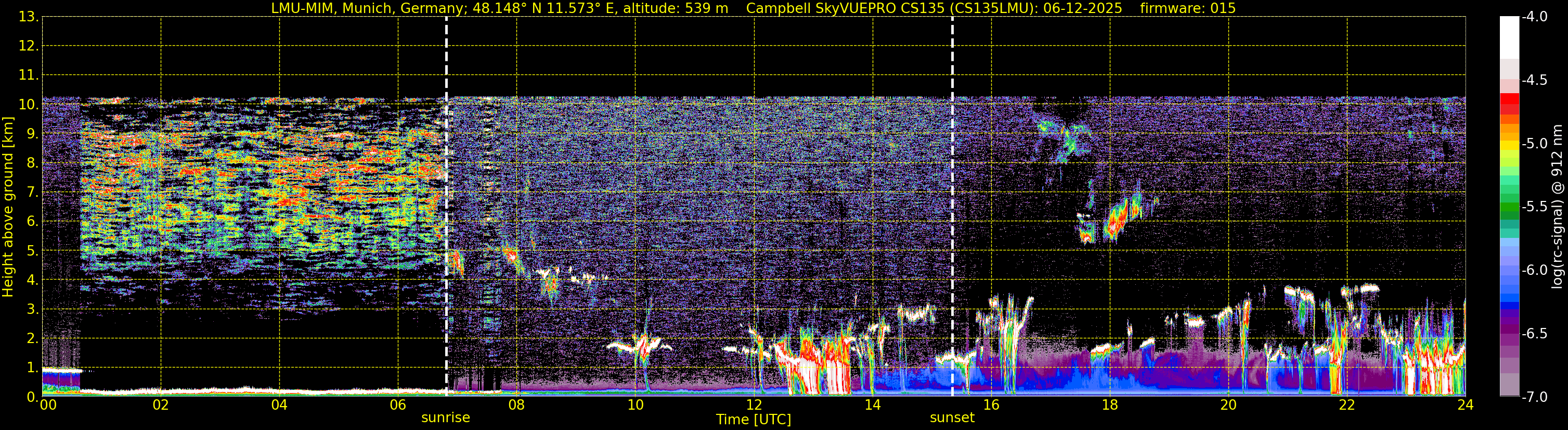Click the time tick label '14'
1568x430 pixels.
(x=872, y=405)
